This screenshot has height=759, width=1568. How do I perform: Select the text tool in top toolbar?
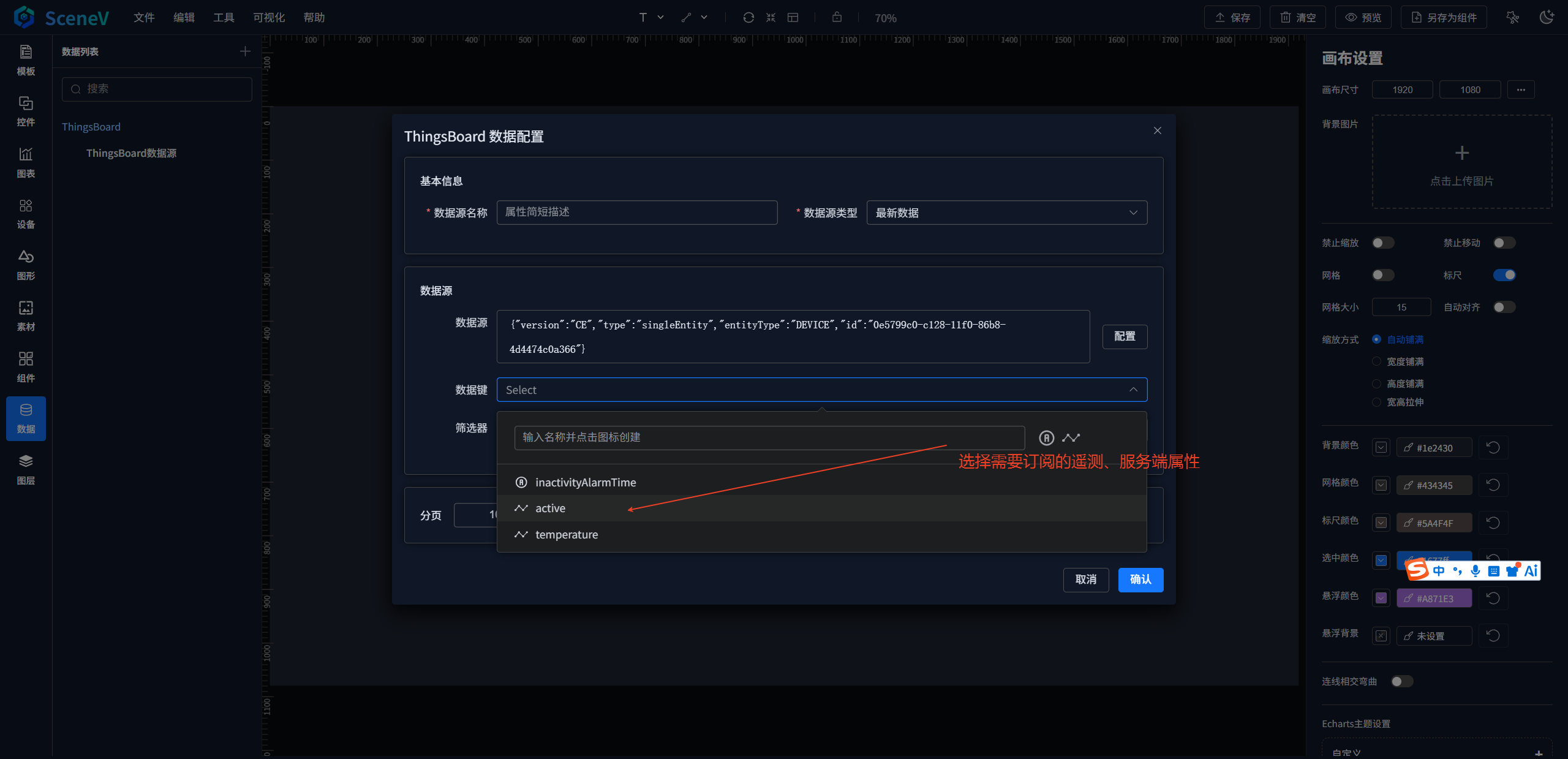tap(643, 18)
